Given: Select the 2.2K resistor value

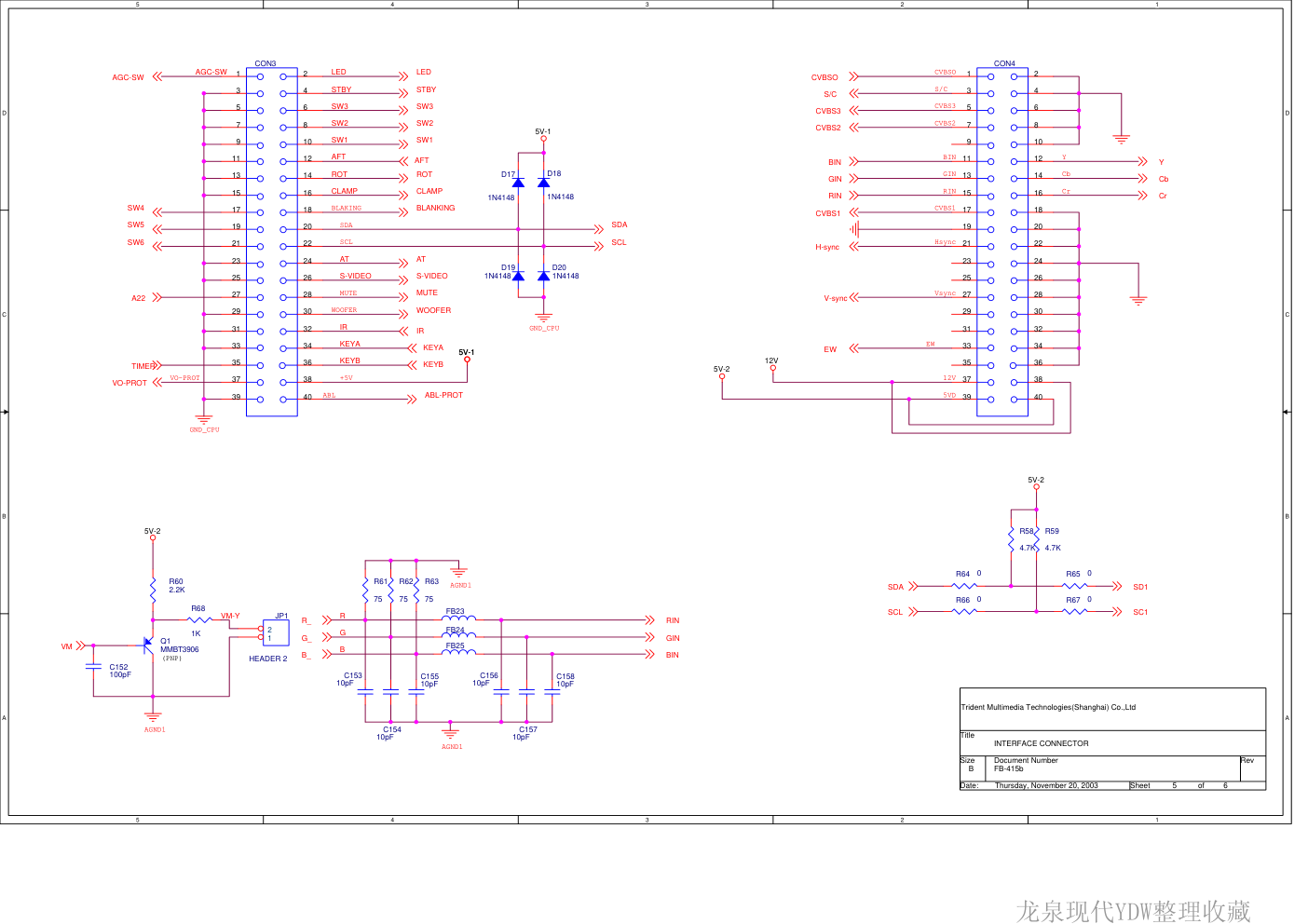Looking at the screenshot, I should [x=177, y=590].
